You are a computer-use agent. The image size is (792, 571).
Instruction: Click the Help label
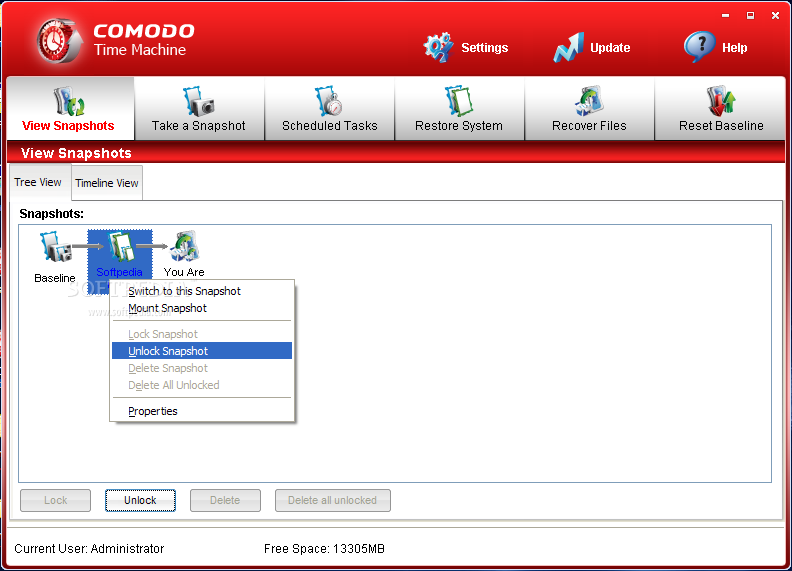click(x=734, y=48)
